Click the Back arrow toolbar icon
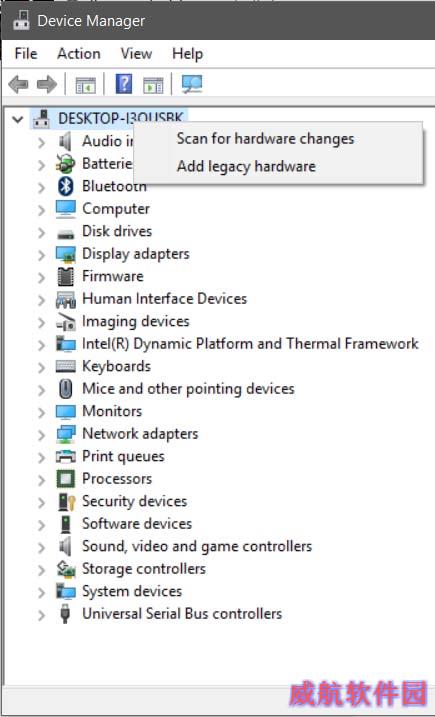Image resolution: width=435 pixels, height=717 pixels. (18, 84)
